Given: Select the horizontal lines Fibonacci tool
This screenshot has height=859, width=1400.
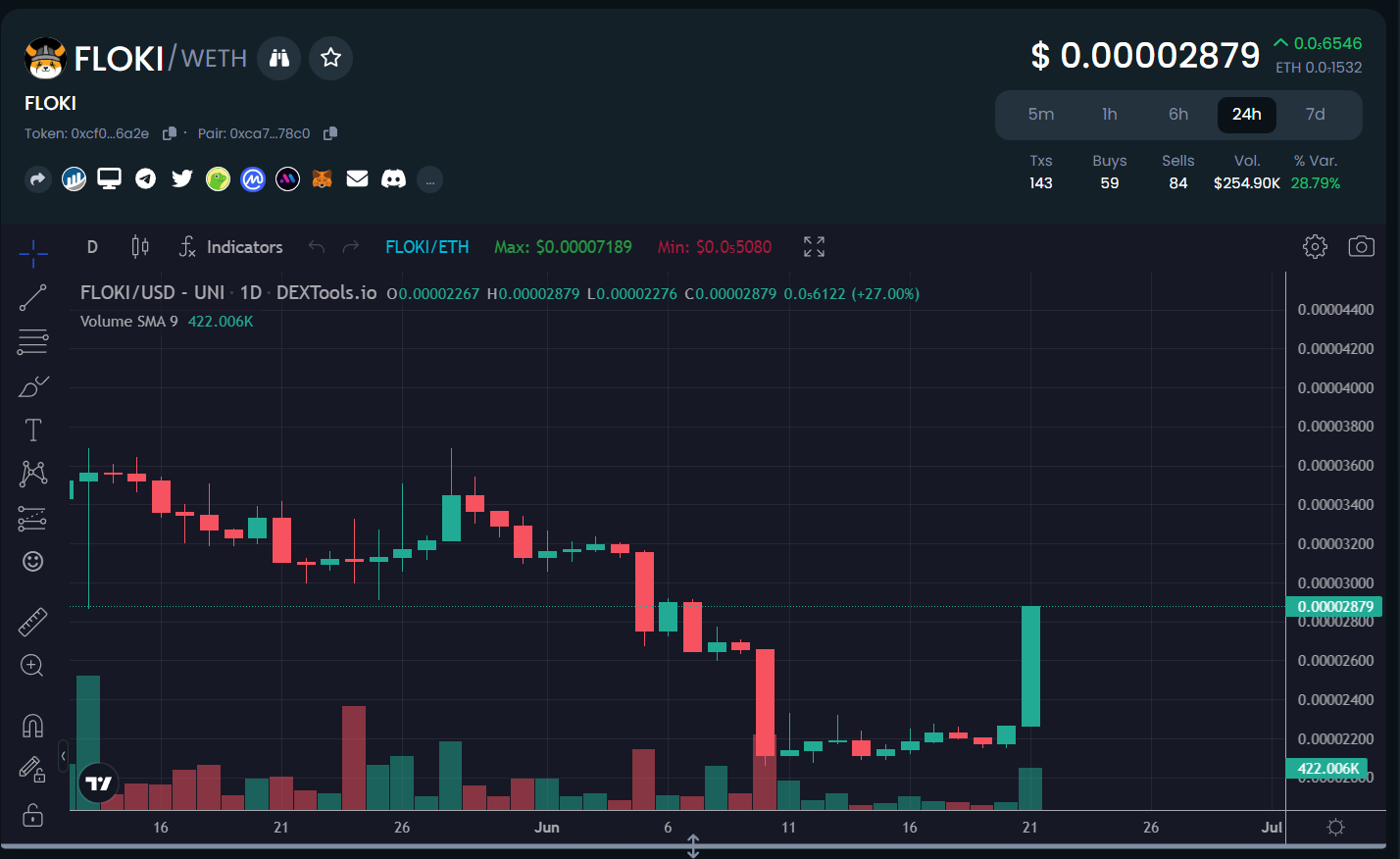Looking at the screenshot, I should pos(33,341).
